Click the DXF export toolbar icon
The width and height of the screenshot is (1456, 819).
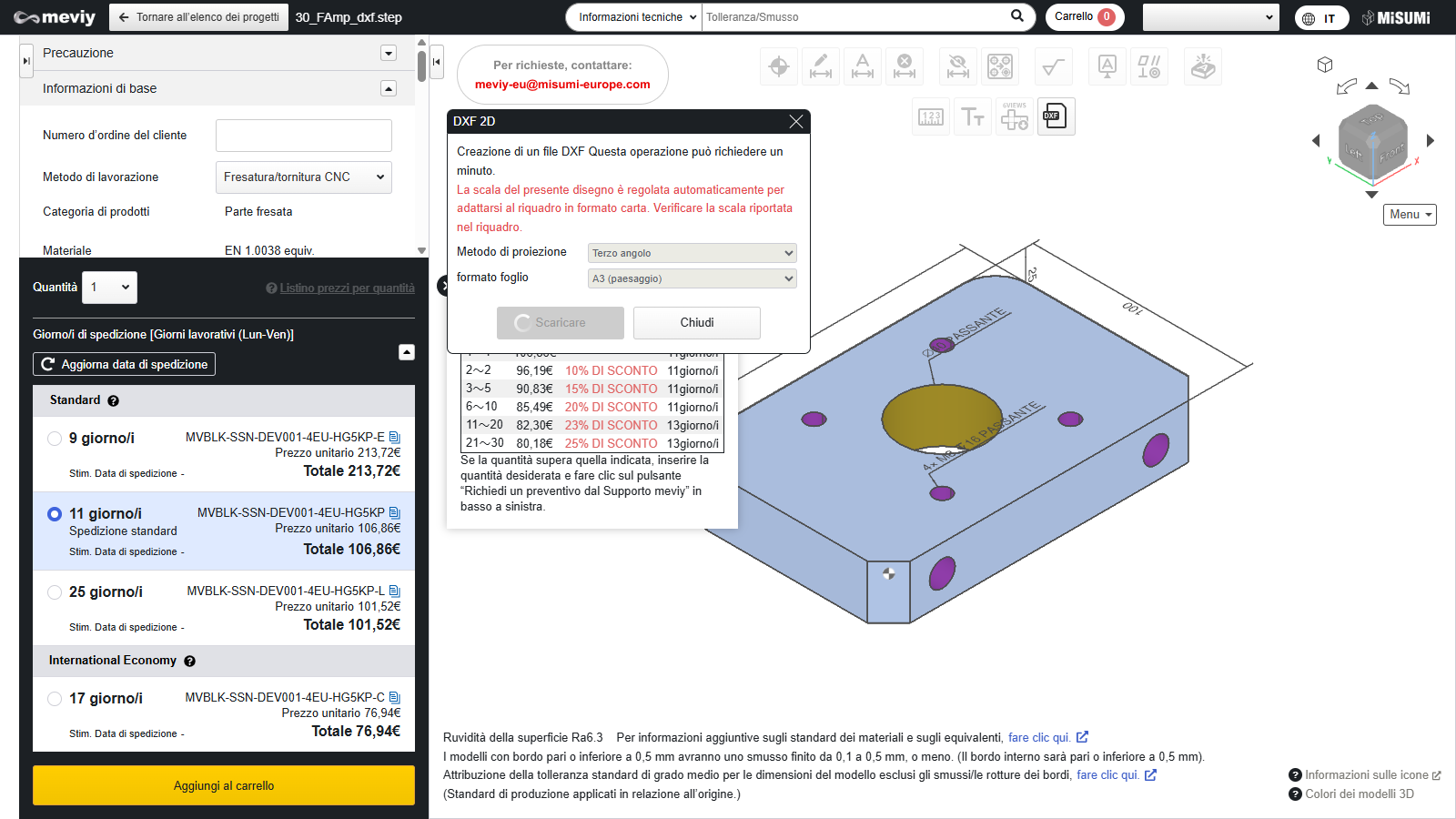(1056, 116)
